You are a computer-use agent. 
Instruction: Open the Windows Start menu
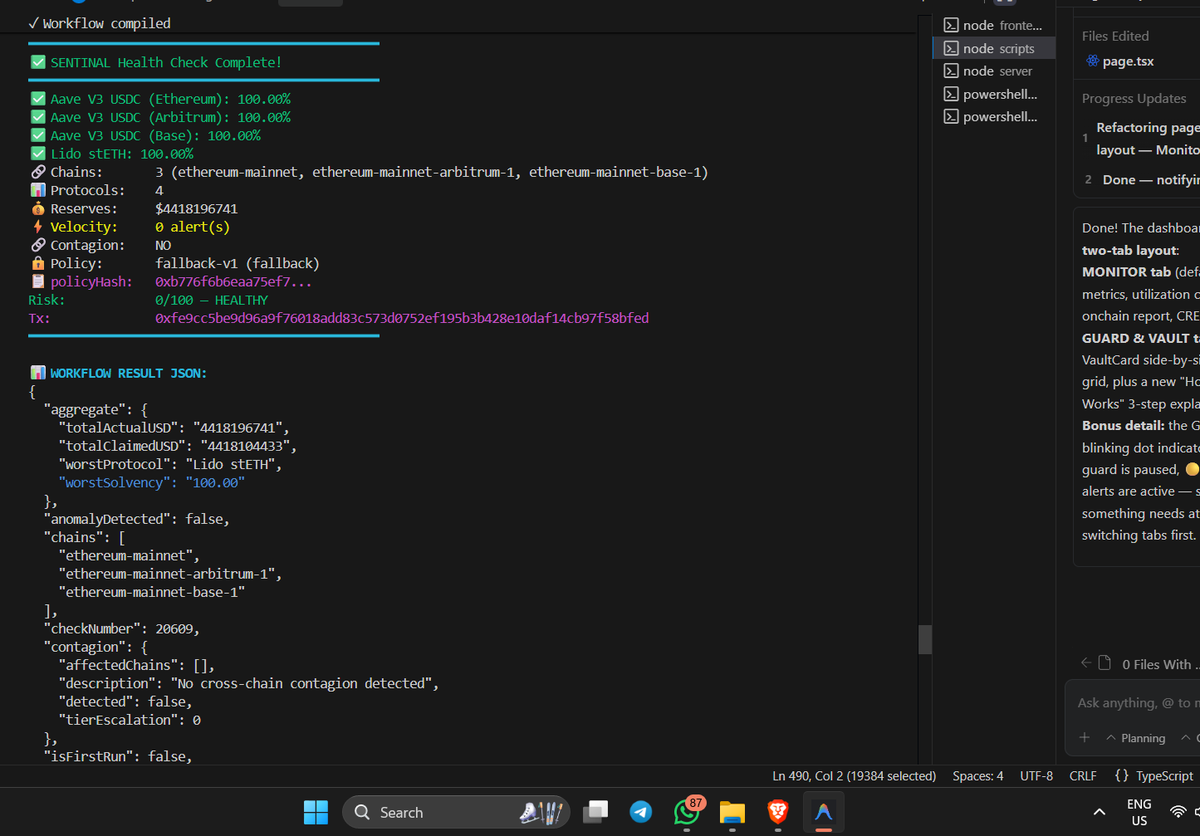click(316, 812)
